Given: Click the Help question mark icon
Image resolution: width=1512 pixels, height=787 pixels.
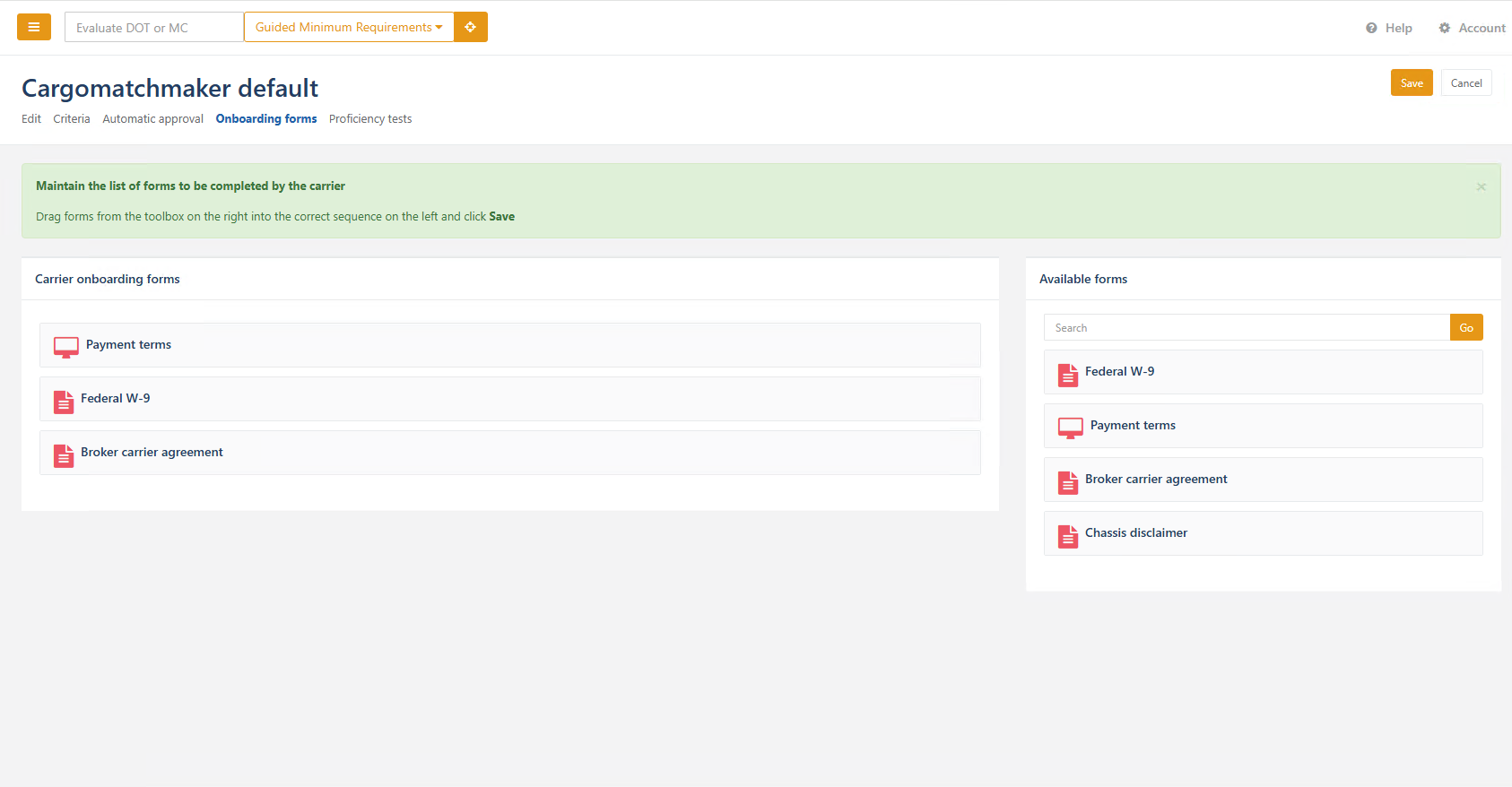Looking at the screenshot, I should point(1371,28).
